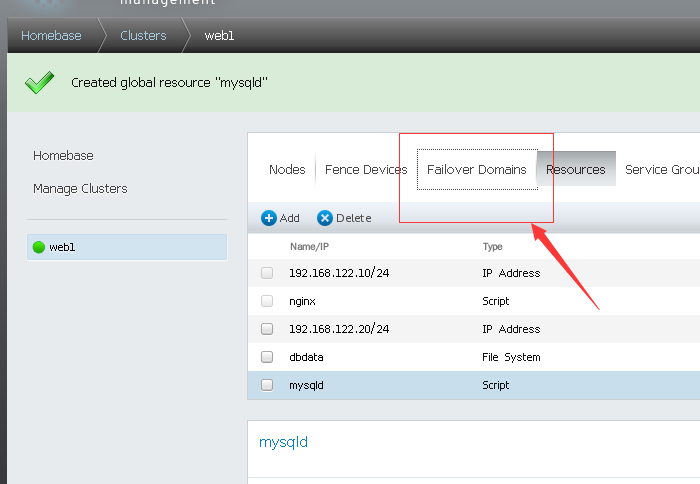Tick the nginx resource checkbox

[267, 301]
